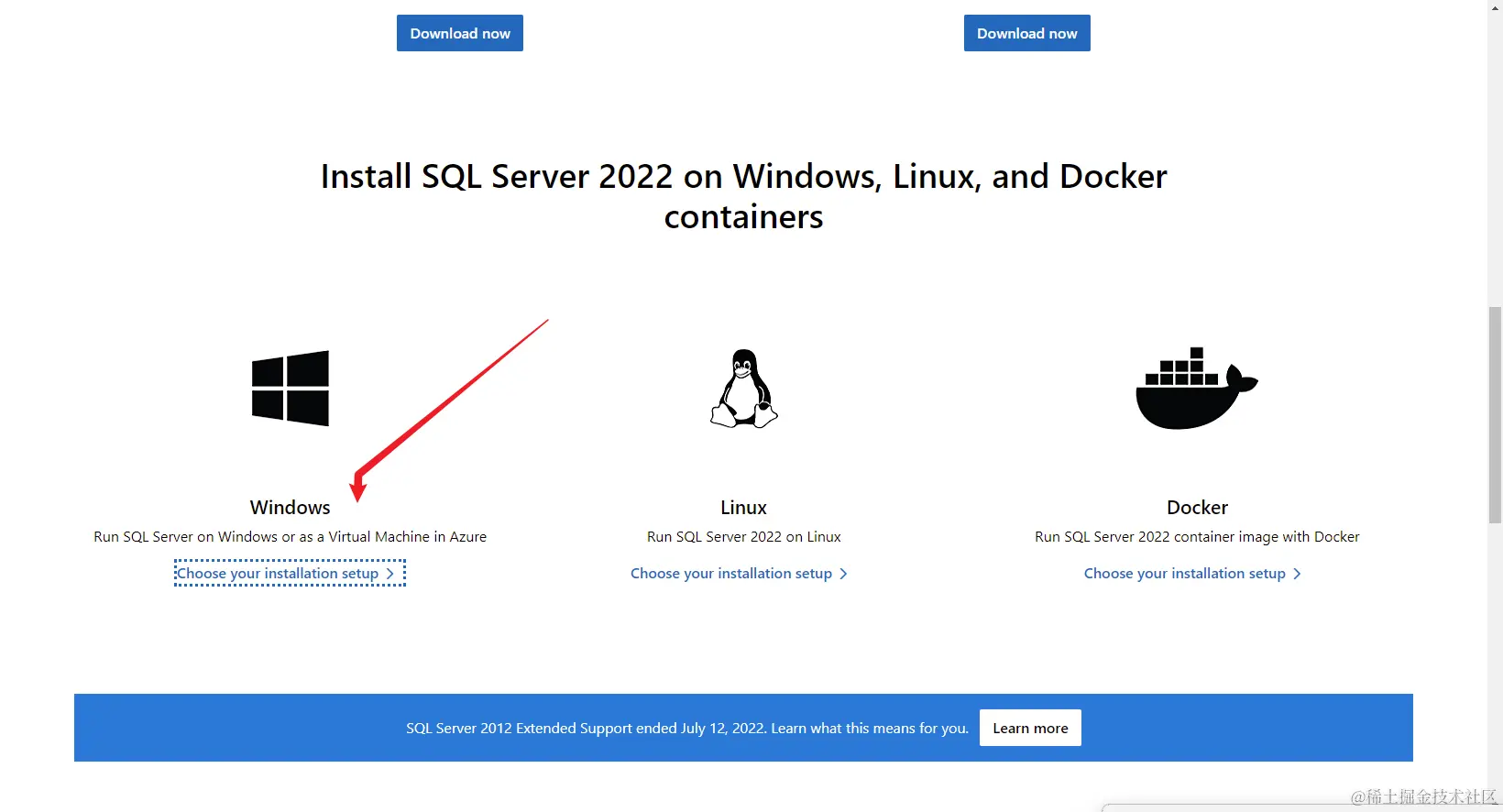Image resolution: width=1503 pixels, height=812 pixels.
Task: Click the Windows heading text
Action: [291, 508]
